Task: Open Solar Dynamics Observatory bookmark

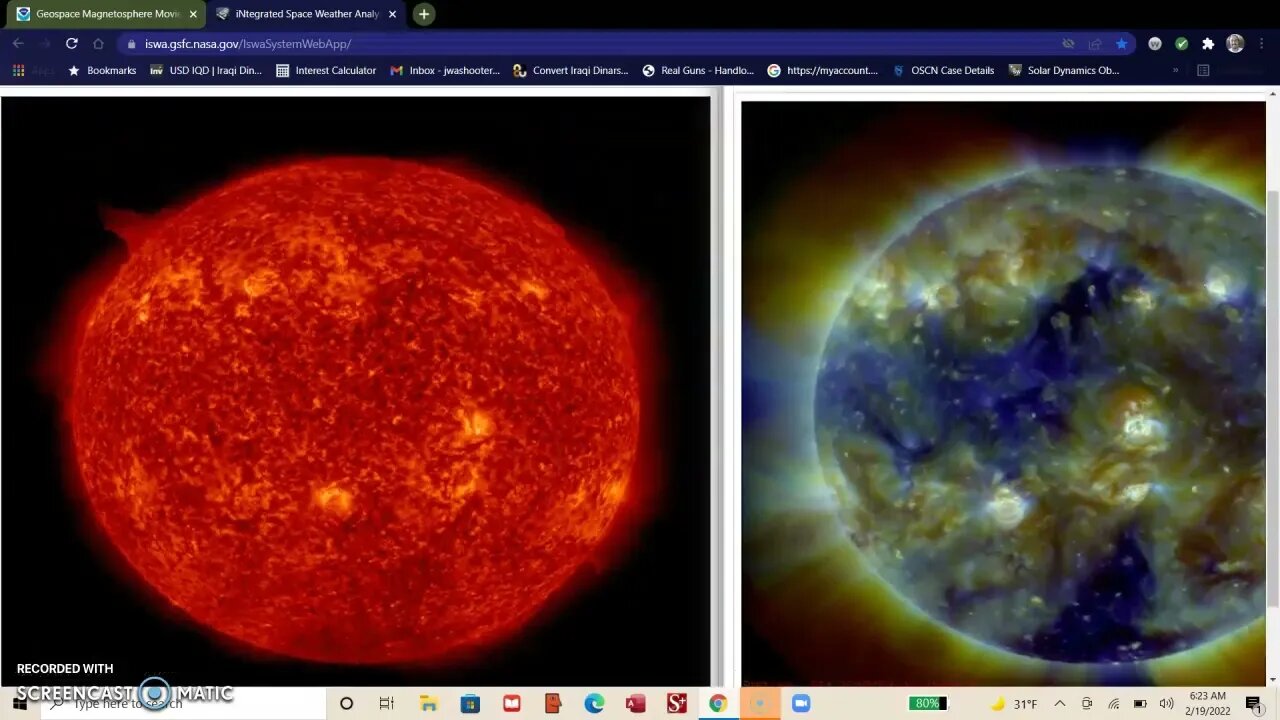Action: (1063, 71)
